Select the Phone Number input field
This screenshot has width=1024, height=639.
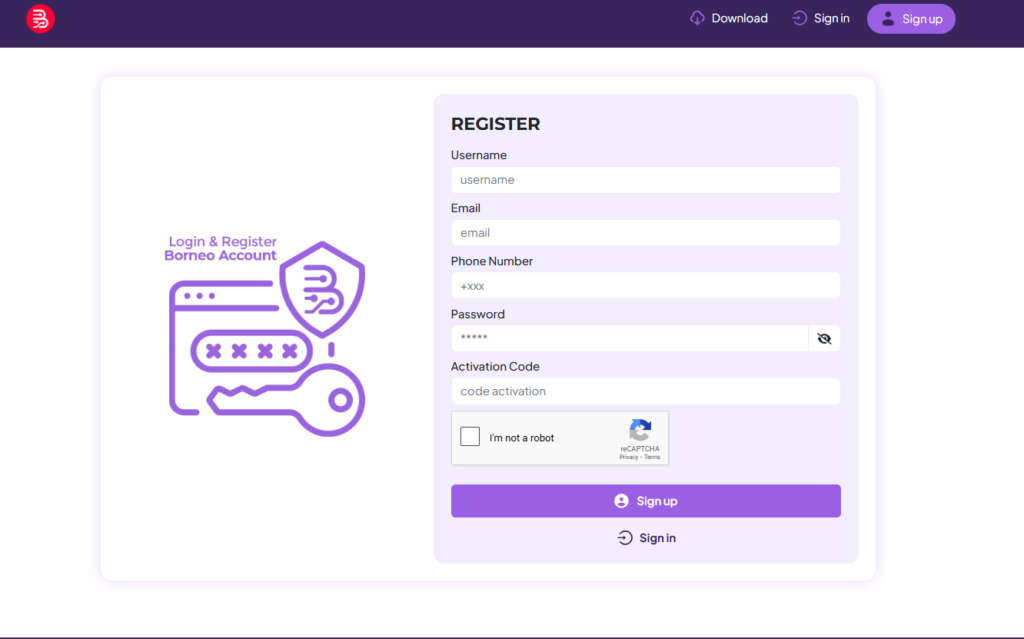coord(645,286)
